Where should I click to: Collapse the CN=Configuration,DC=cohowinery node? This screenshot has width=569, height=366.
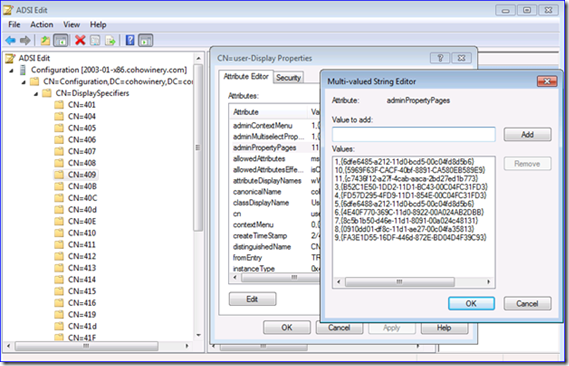coord(24,82)
